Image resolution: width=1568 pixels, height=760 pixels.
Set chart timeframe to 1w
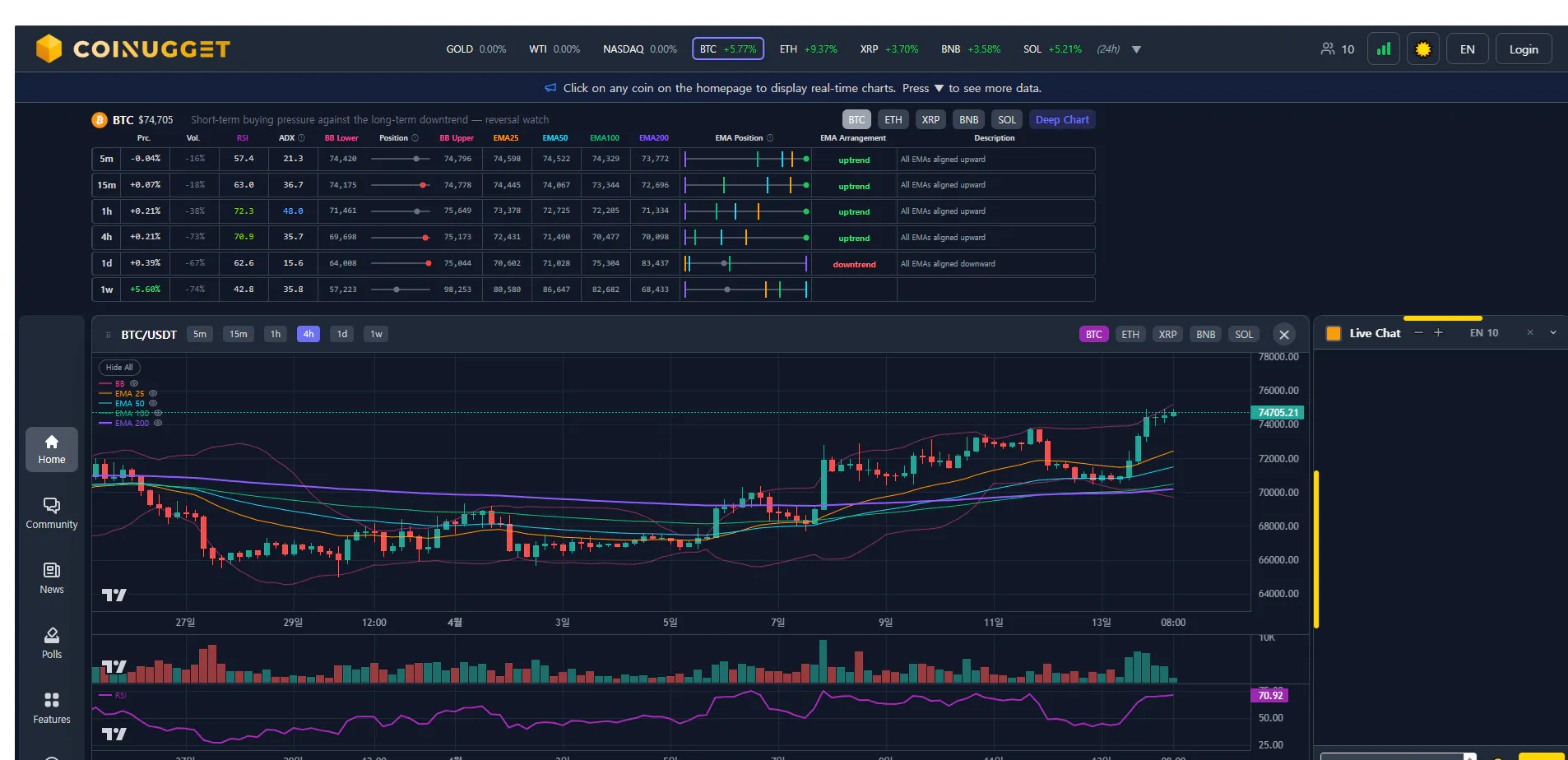376,334
